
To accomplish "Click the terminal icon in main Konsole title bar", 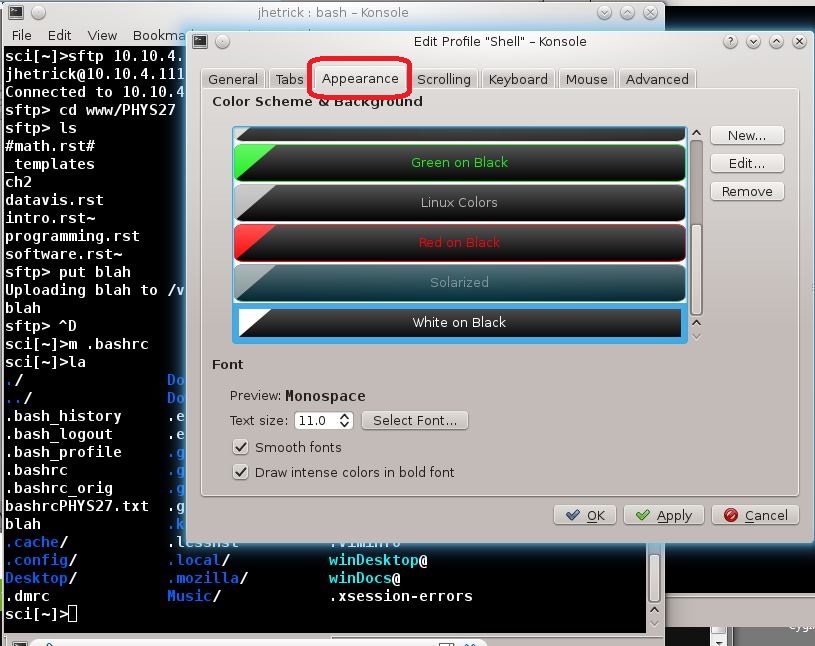I will (14, 13).
